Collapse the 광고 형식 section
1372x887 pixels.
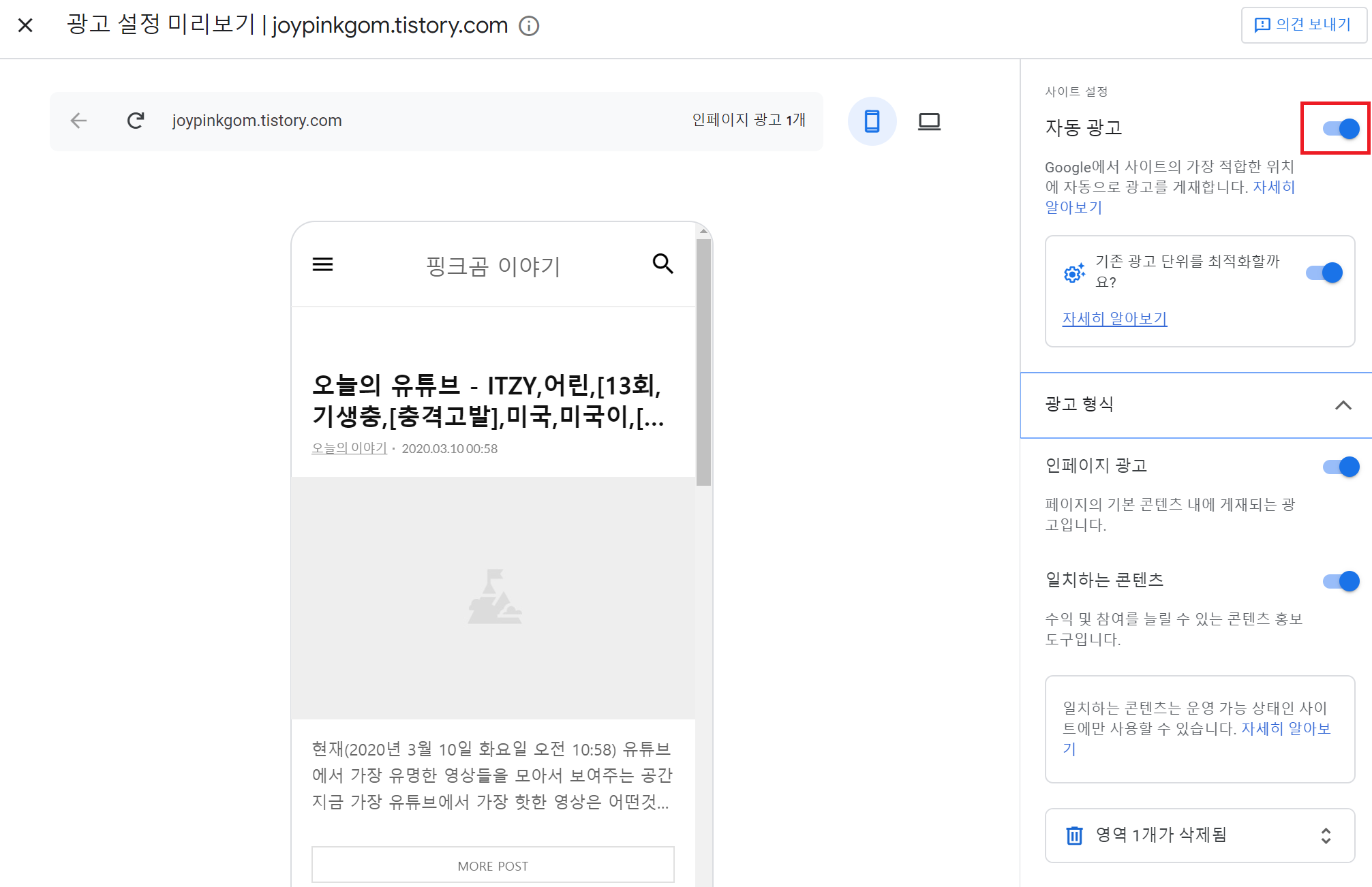[x=1342, y=405]
